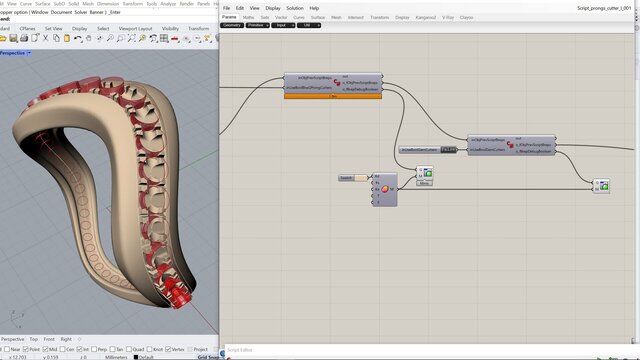Image resolution: width=640 pixels, height=360 pixels.
Task: Switch to the Maths tab in Grasshopper
Action: pos(248,18)
